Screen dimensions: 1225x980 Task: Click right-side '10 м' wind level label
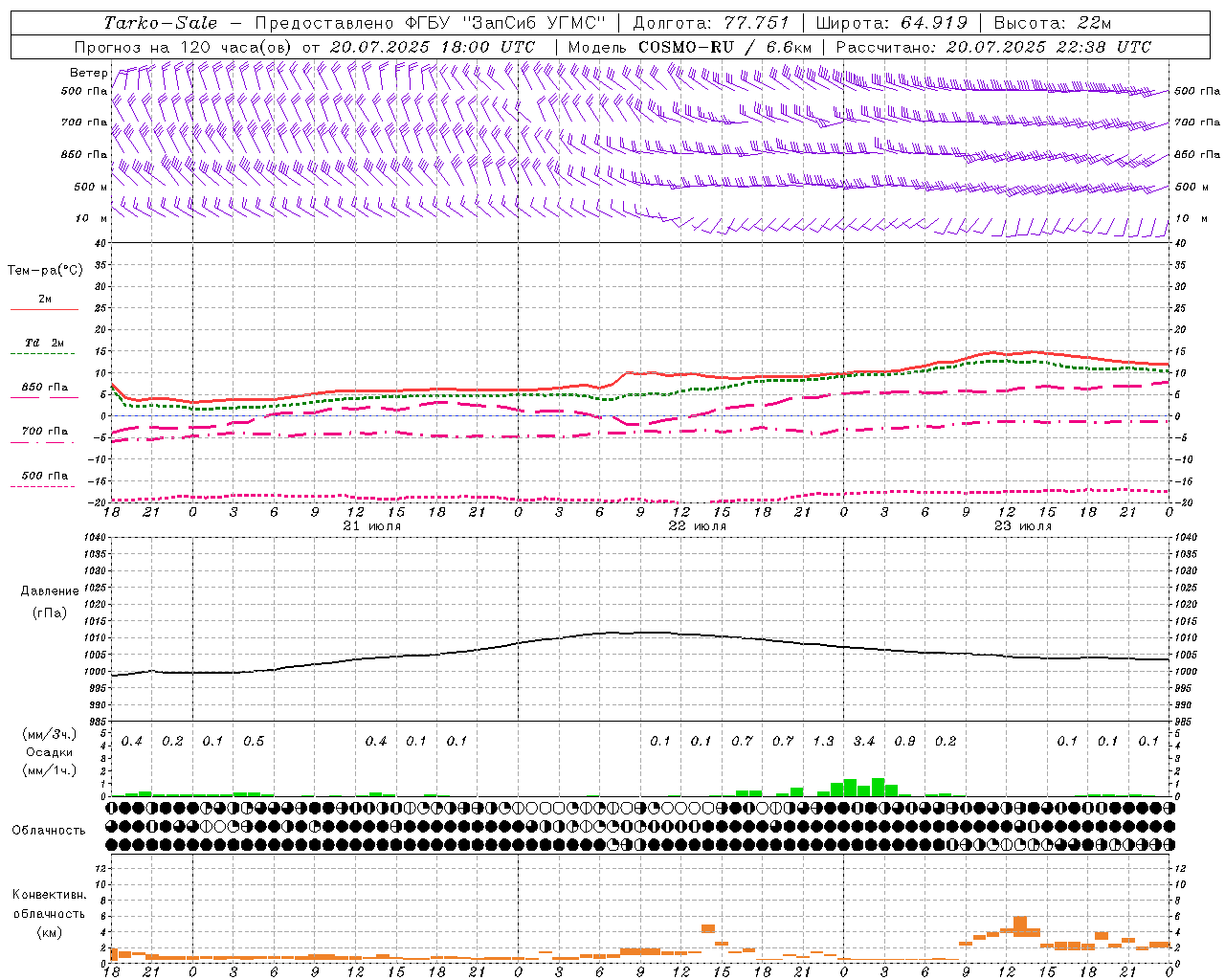1191,218
